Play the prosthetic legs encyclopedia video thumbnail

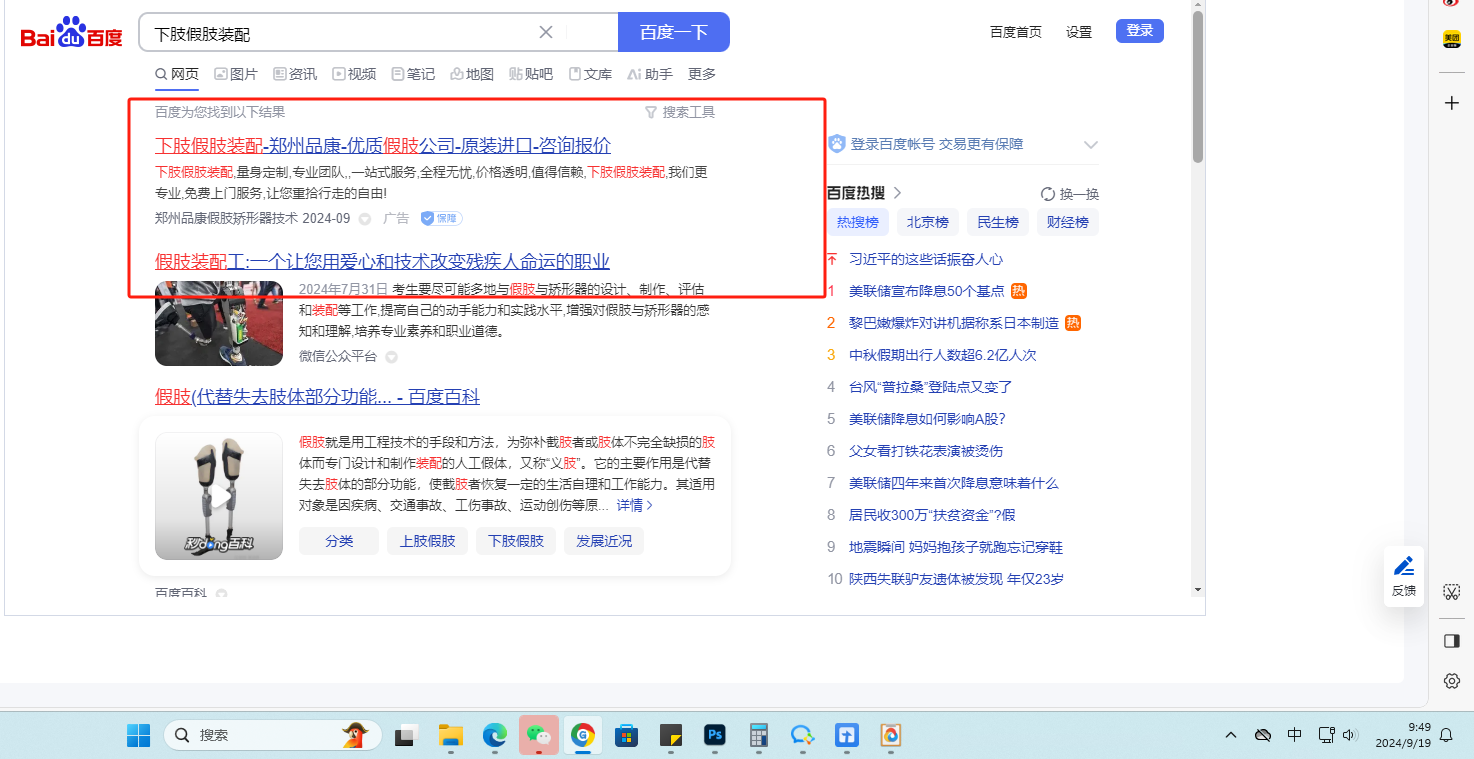coord(219,496)
